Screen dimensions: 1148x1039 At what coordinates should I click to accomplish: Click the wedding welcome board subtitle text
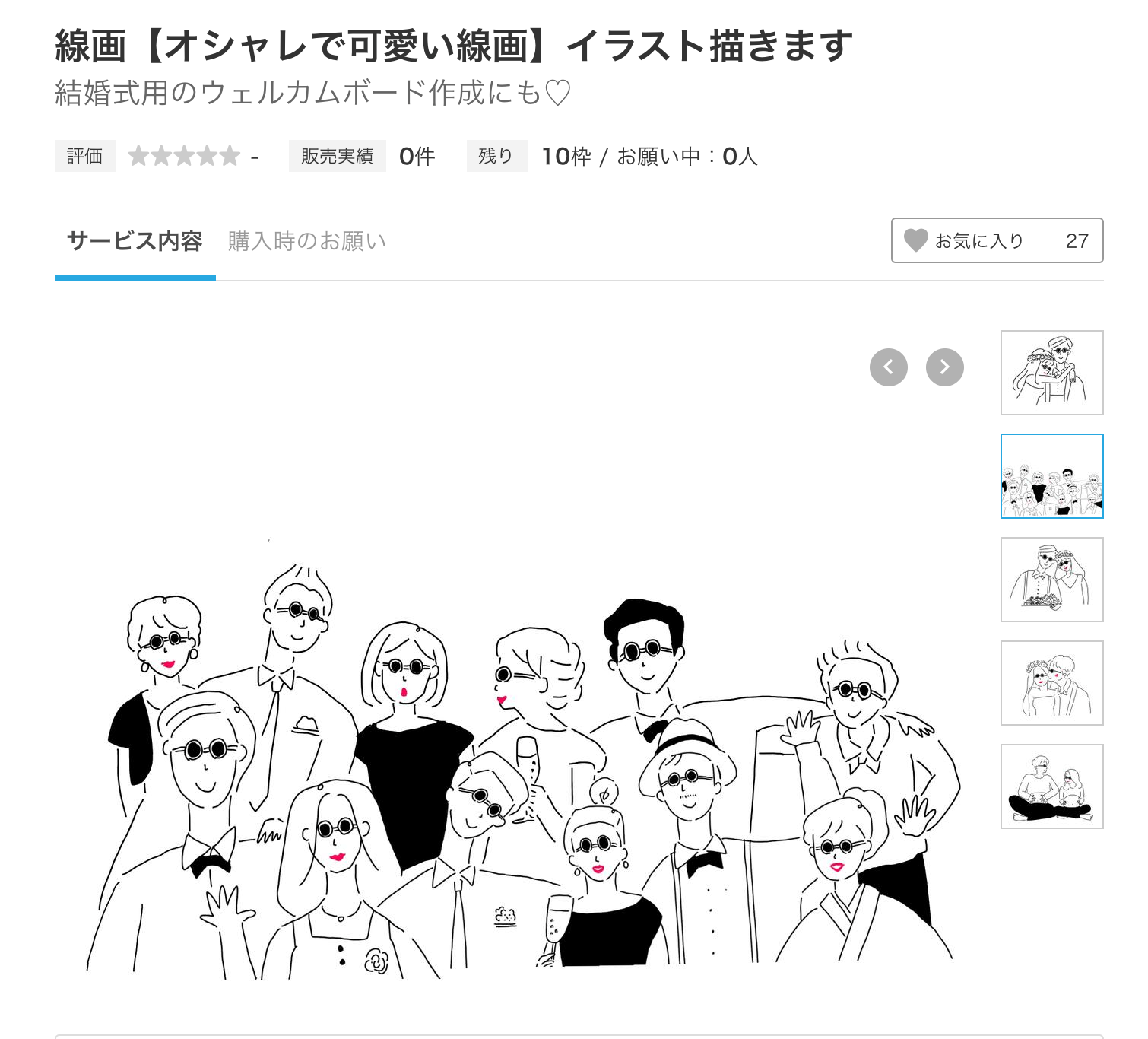click(x=312, y=93)
